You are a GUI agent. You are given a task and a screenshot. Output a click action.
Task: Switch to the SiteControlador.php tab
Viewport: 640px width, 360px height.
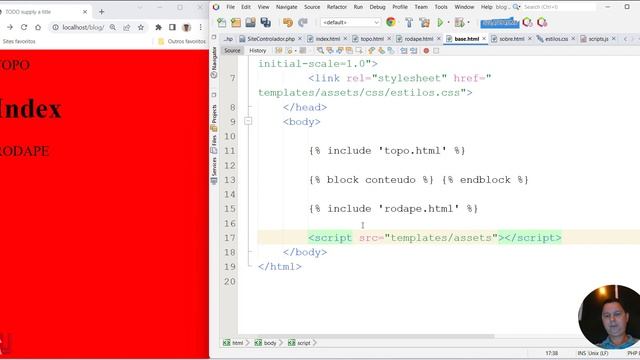[270, 39]
